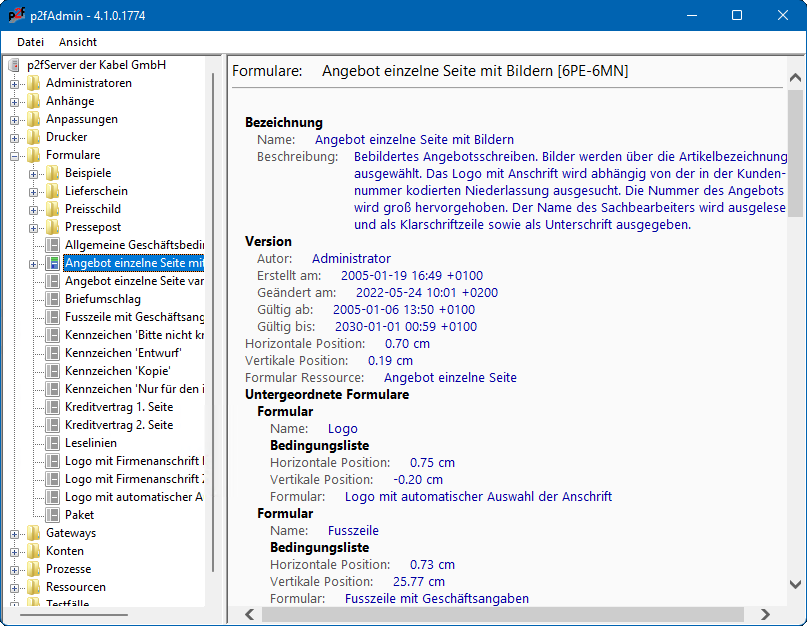Click the up arrow of detail pane scrollbar
The image size is (807, 626).
click(x=795, y=77)
